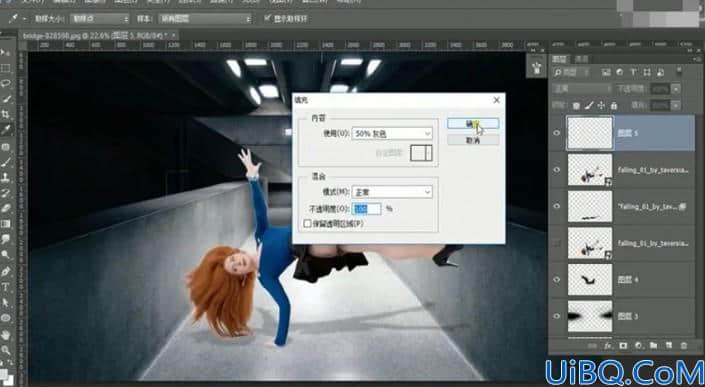The height and width of the screenshot is (387, 705).
Task: Click the 不透明度 field in Fill dialog
Action: pyautogui.click(x=367, y=209)
